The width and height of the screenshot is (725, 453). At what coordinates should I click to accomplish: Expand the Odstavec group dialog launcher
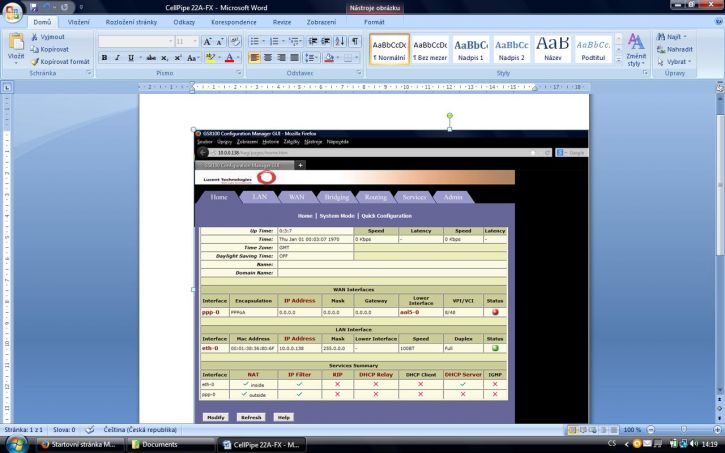pos(359,73)
